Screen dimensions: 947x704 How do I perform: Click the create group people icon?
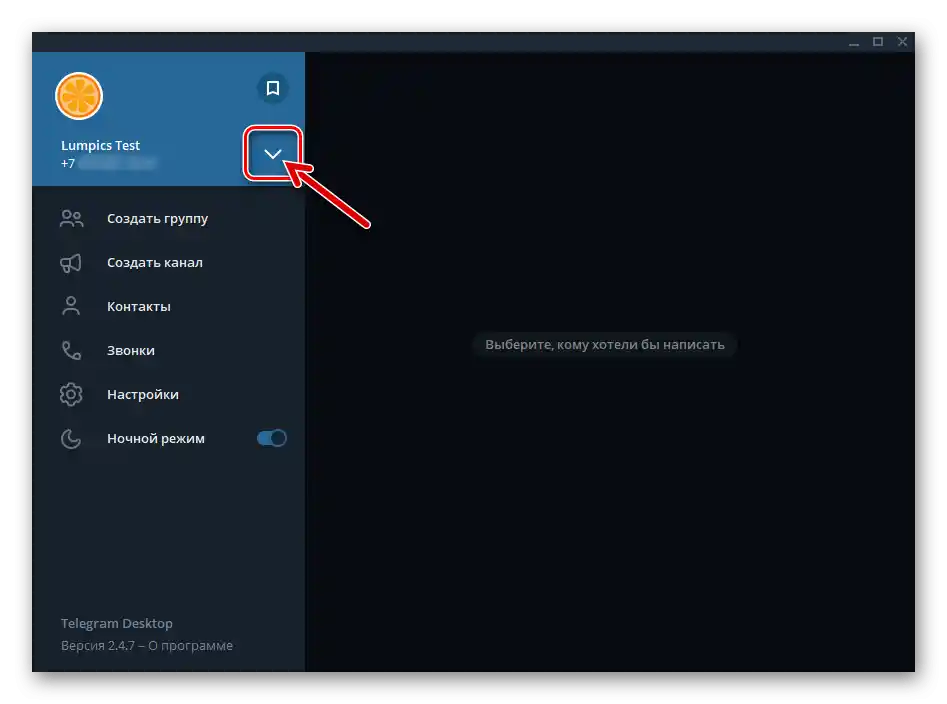point(70,218)
